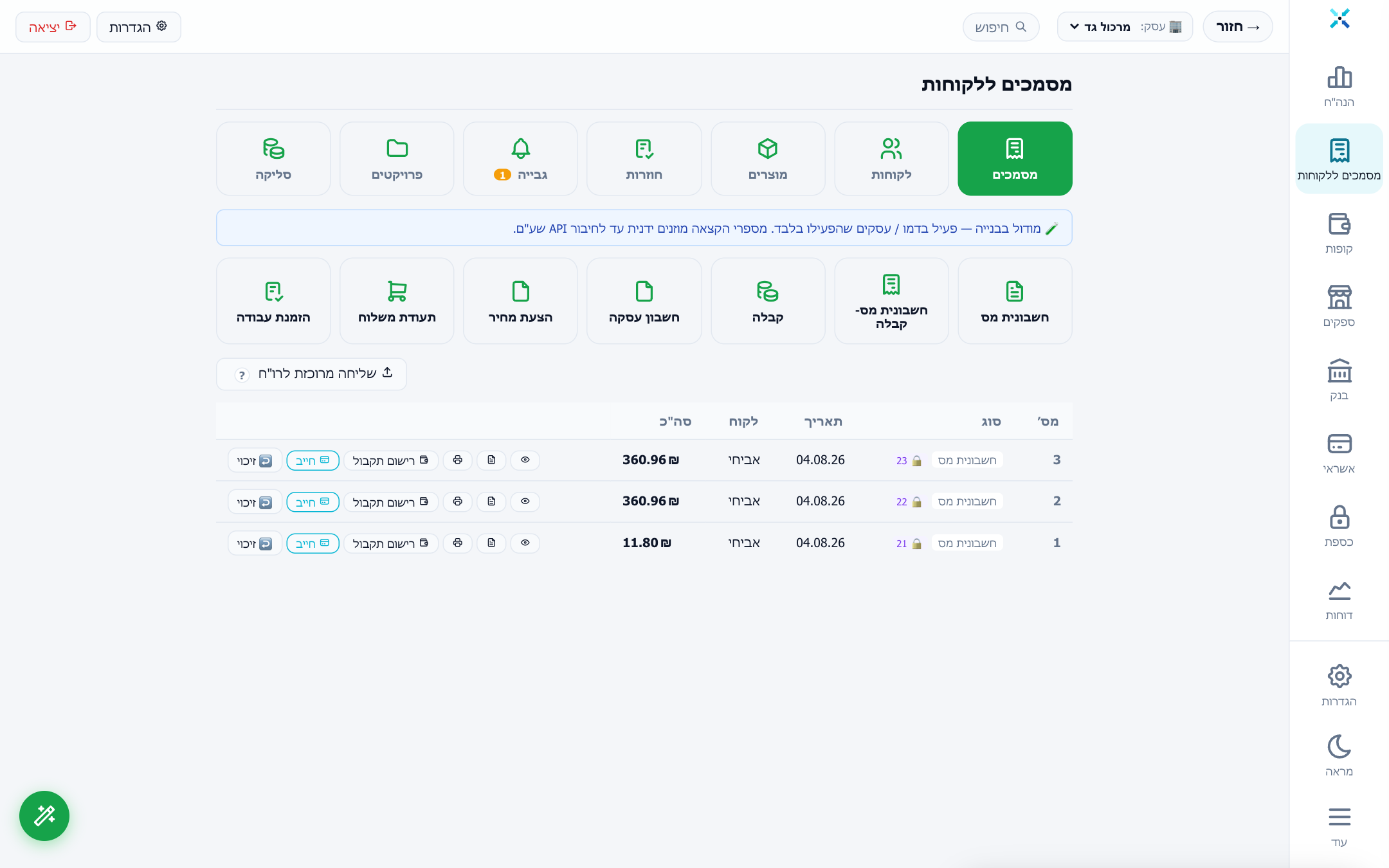Image resolution: width=1389 pixels, height=868 pixels.
Task: Open the sidebar הגדרות settings gear
Action: (1339, 685)
